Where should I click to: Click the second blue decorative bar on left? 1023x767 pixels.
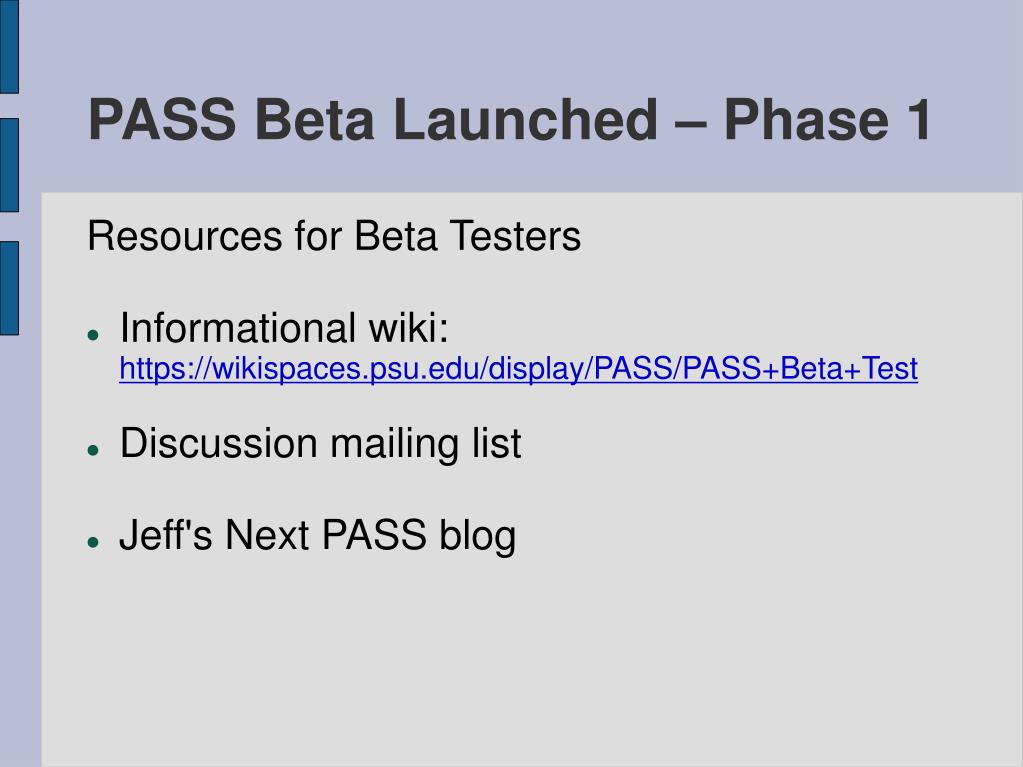pyautogui.click(x=9, y=165)
